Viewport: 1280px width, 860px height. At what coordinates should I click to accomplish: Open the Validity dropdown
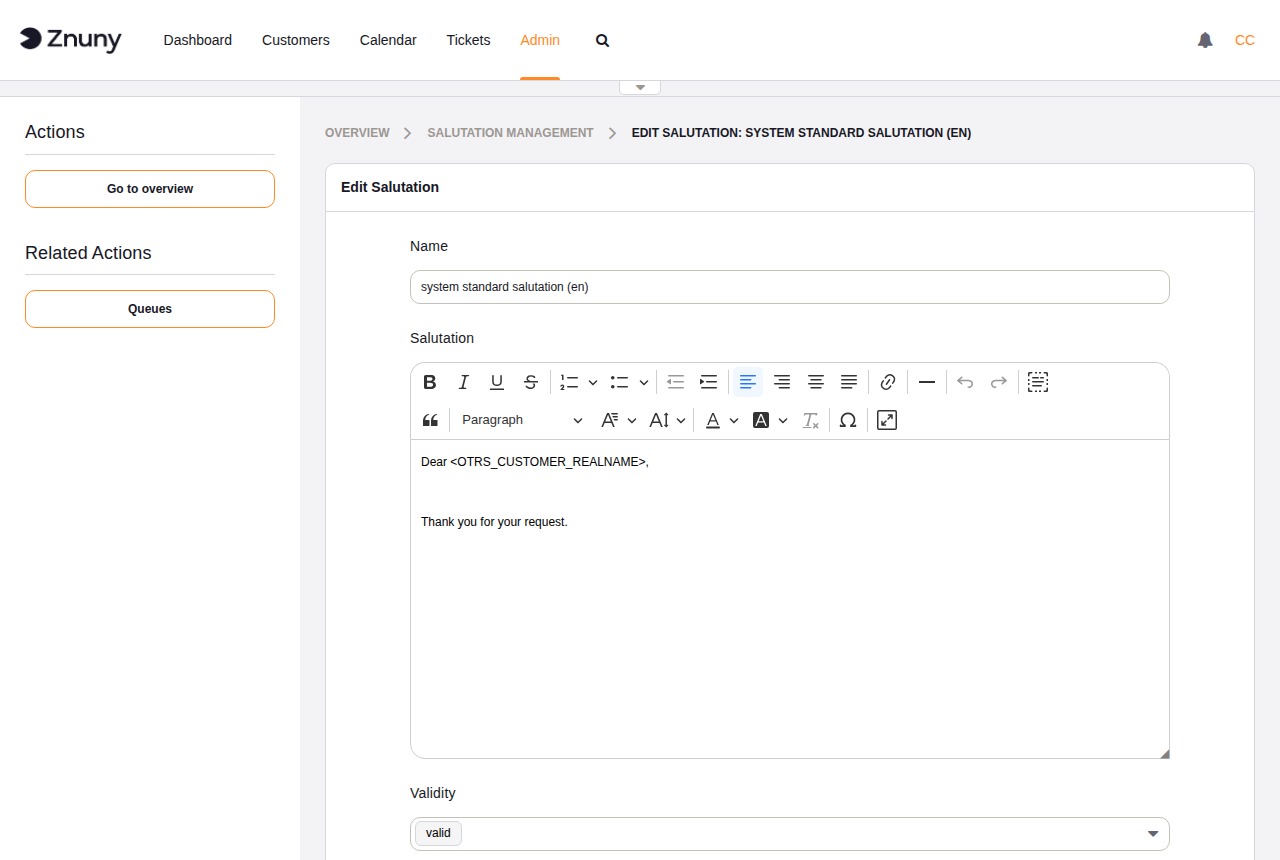tap(790, 834)
